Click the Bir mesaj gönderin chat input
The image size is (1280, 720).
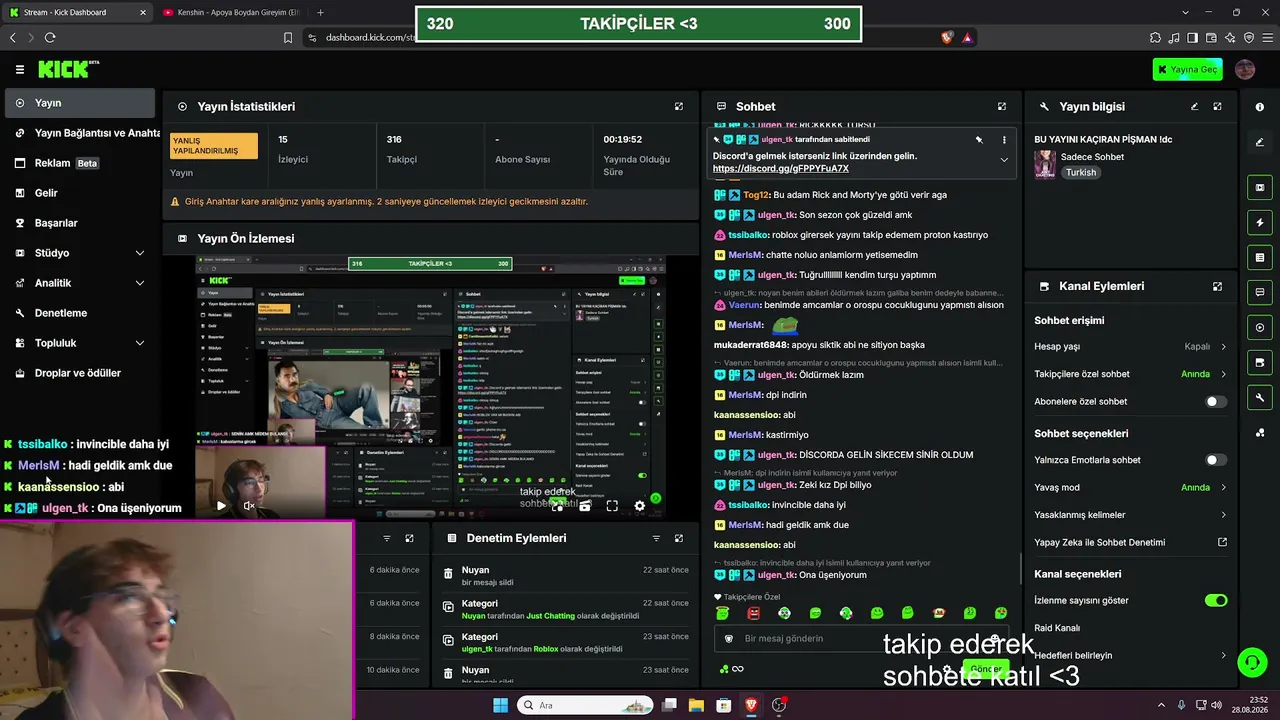pyautogui.click(x=860, y=639)
